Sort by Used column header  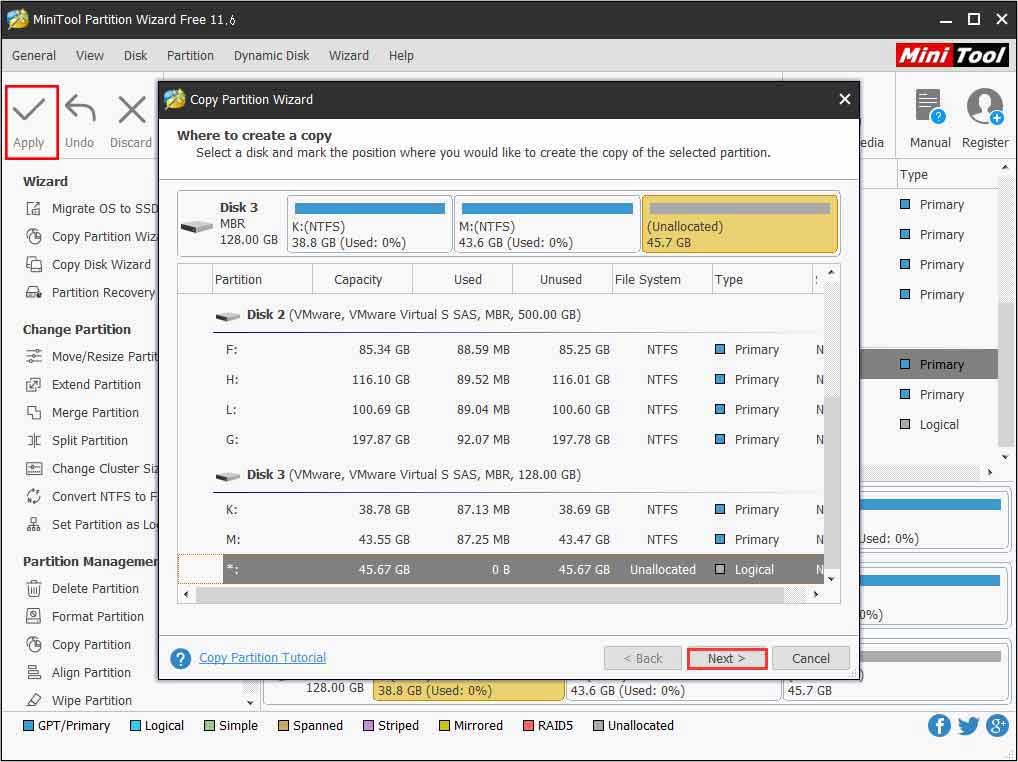click(x=462, y=280)
